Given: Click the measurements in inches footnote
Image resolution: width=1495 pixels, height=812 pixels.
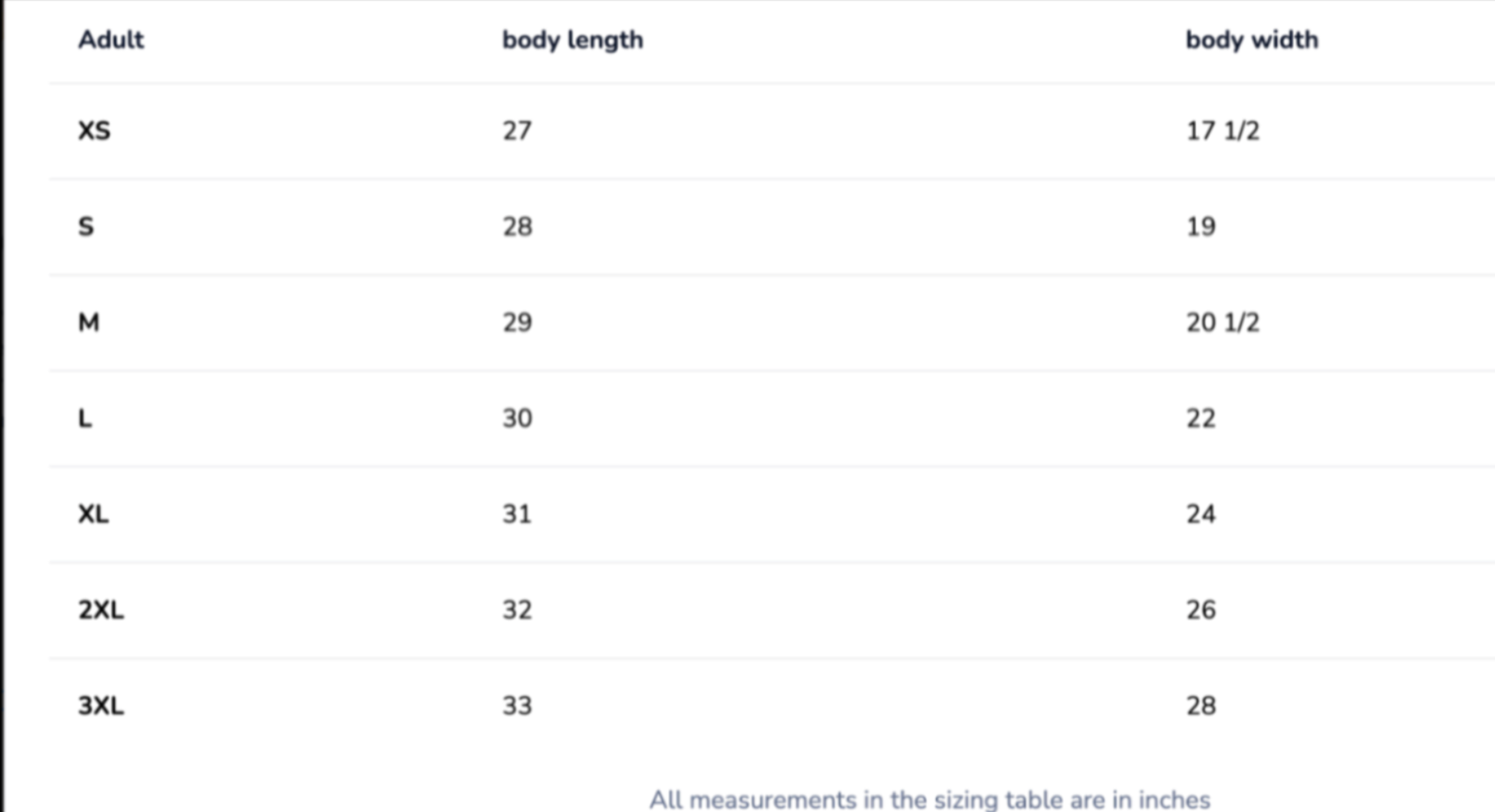Looking at the screenshot, I should 929,799.
